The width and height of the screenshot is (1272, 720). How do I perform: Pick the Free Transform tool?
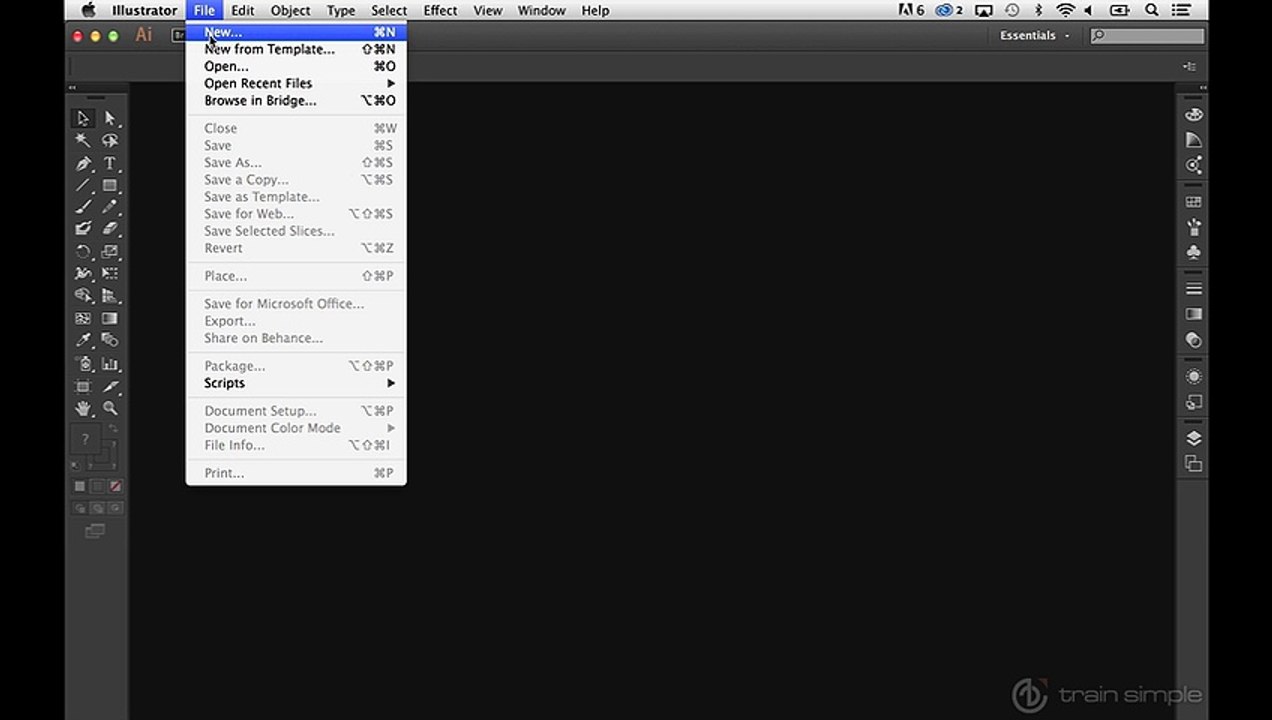[x=110, y=274]
